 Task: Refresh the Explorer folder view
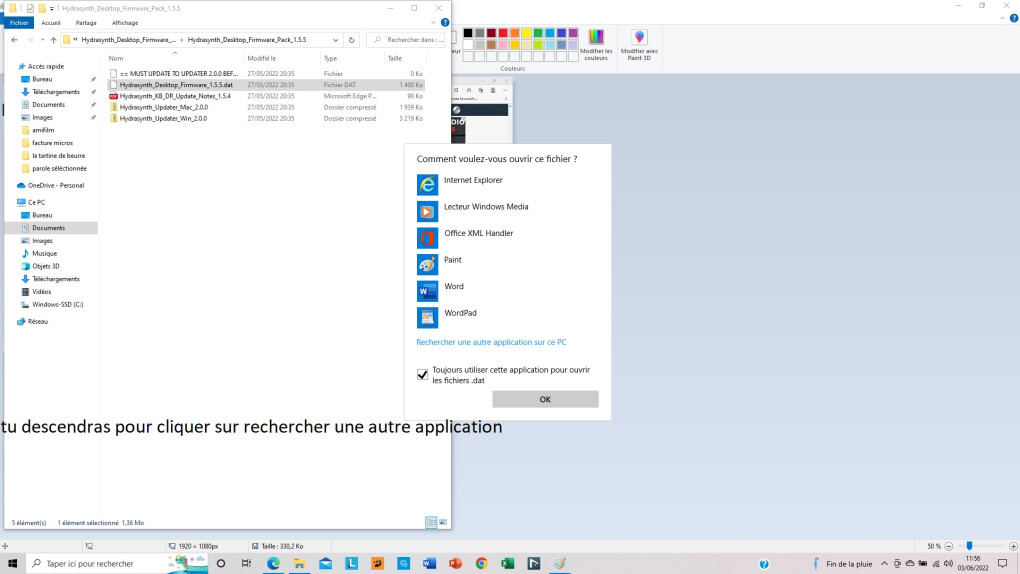tap(351, 40)
